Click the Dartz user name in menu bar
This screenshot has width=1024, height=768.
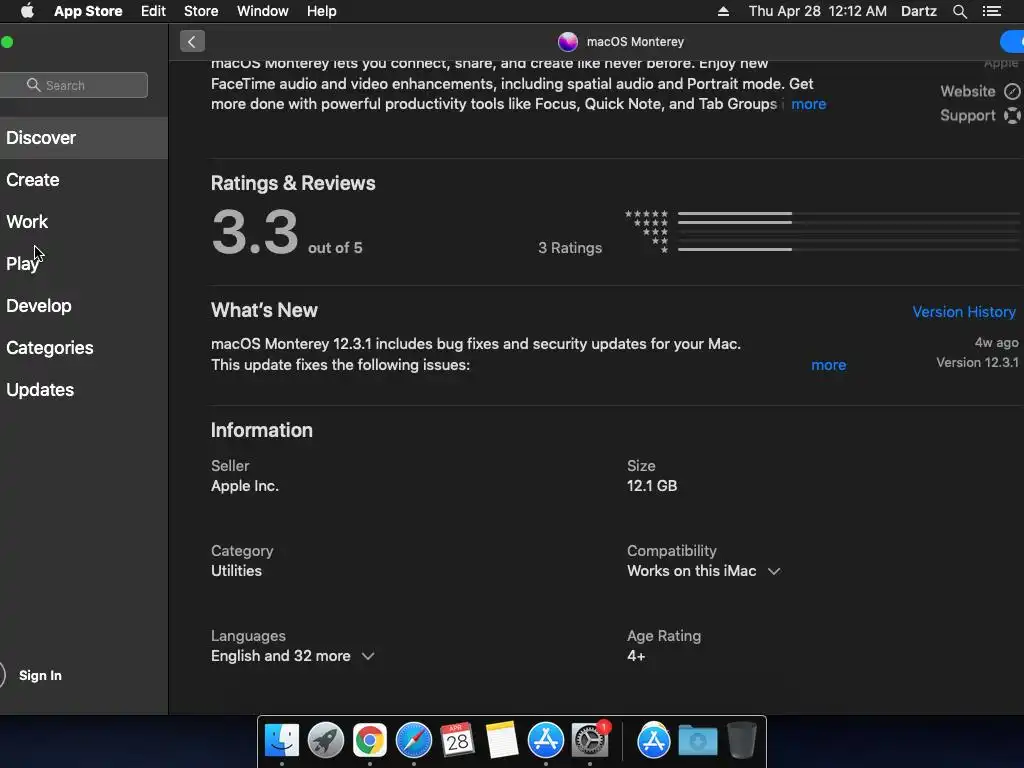pyautogui.click(x=919, y=11)
